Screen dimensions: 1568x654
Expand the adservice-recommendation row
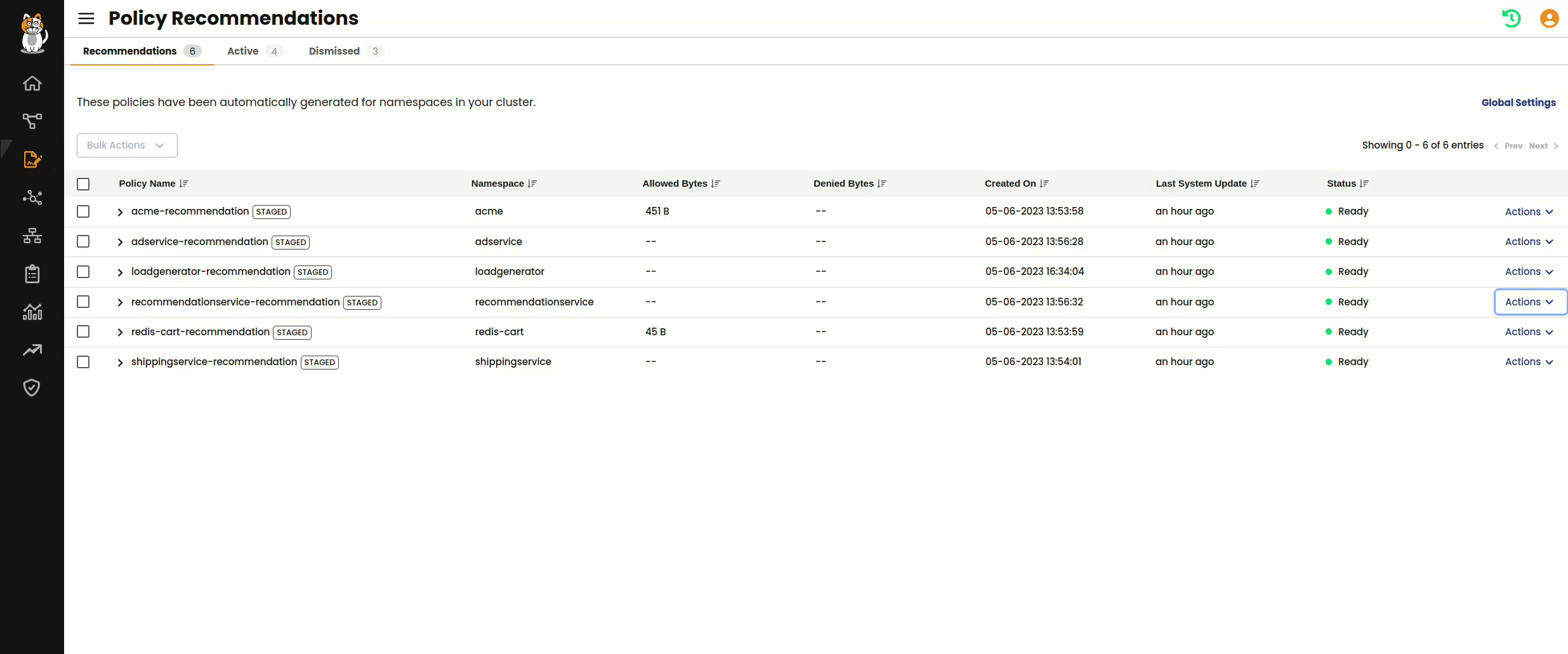(120, 242)
